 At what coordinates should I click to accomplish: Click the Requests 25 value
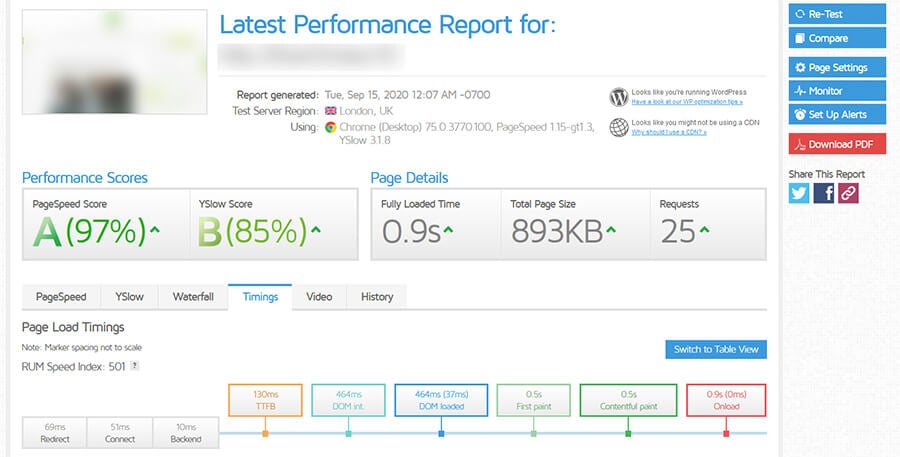point(678,231)
